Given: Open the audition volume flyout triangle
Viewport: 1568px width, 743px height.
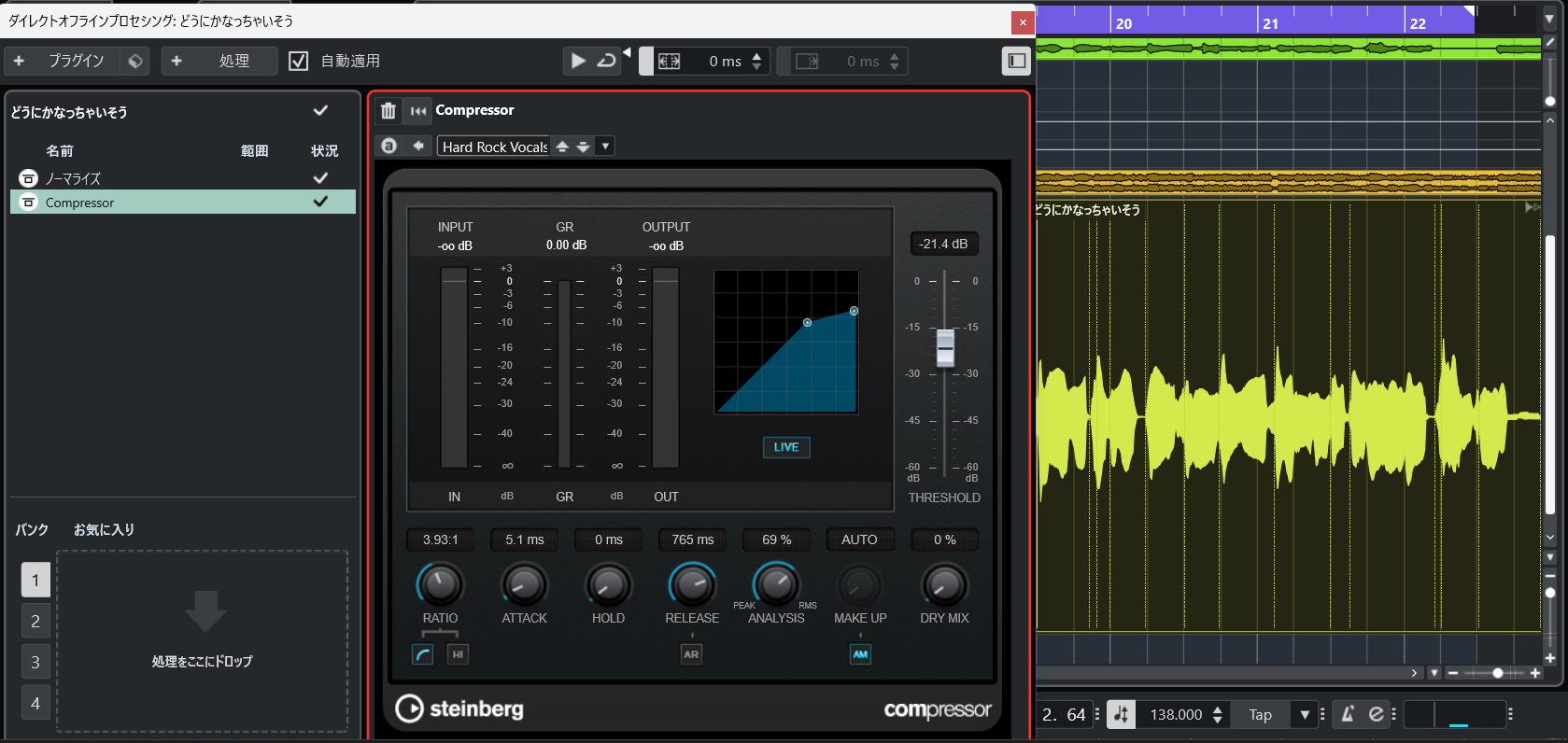Looking at the screenshot, I should pos(627,51).
